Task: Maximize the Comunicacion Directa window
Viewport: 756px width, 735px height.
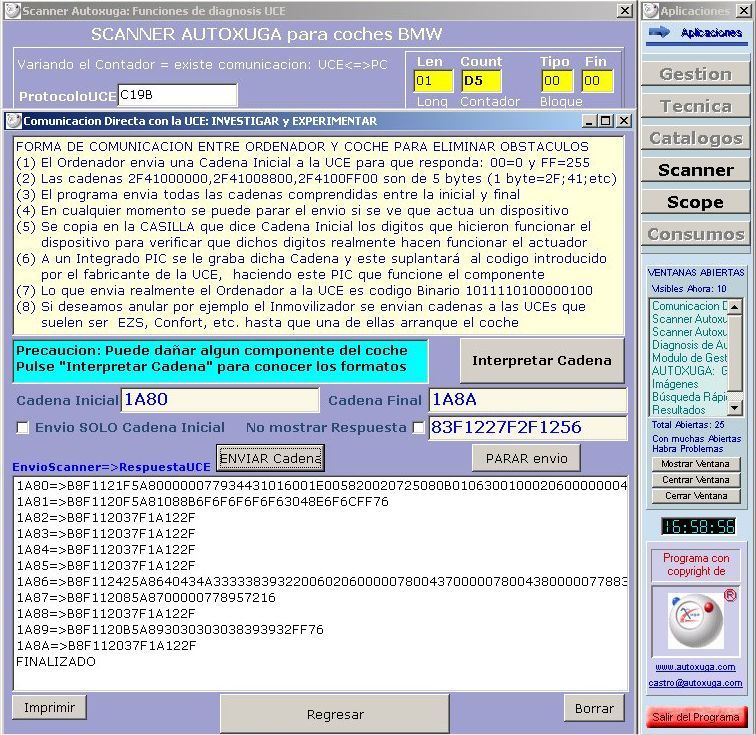Action: point(605,121)
